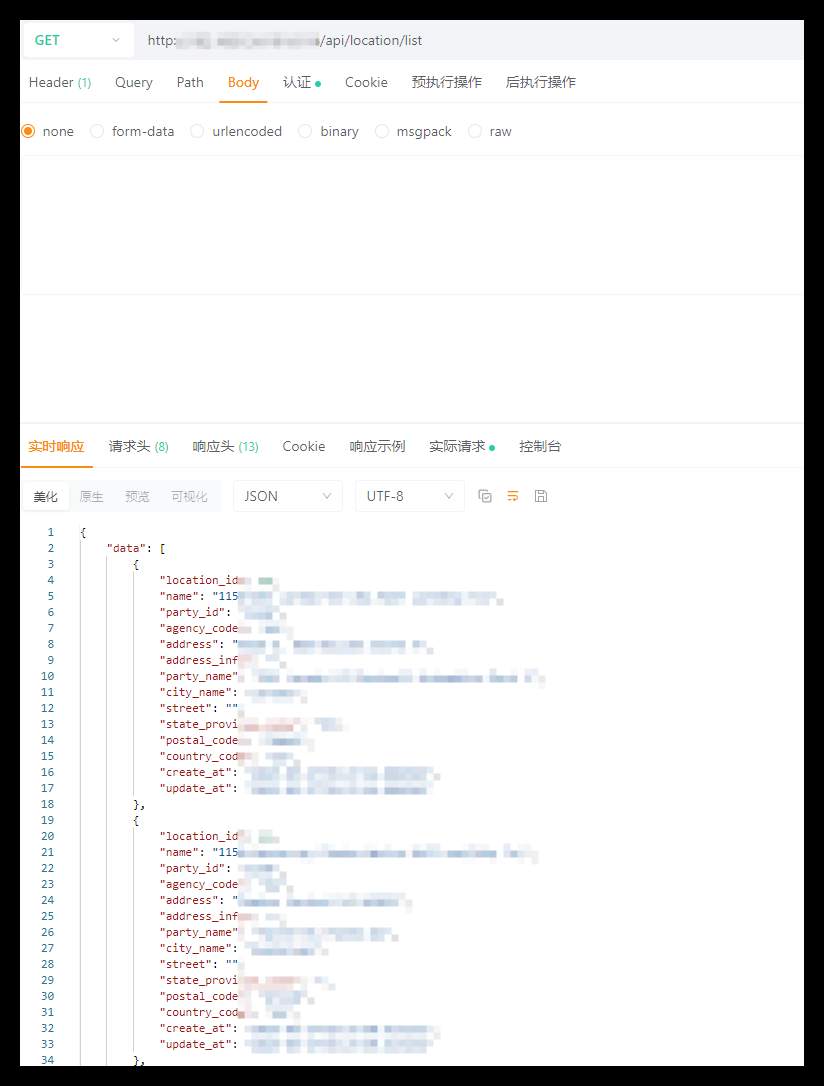Viewport: 824px width, 1086px height.
Task: Click the 原生 view button
Action: [91, 496]
